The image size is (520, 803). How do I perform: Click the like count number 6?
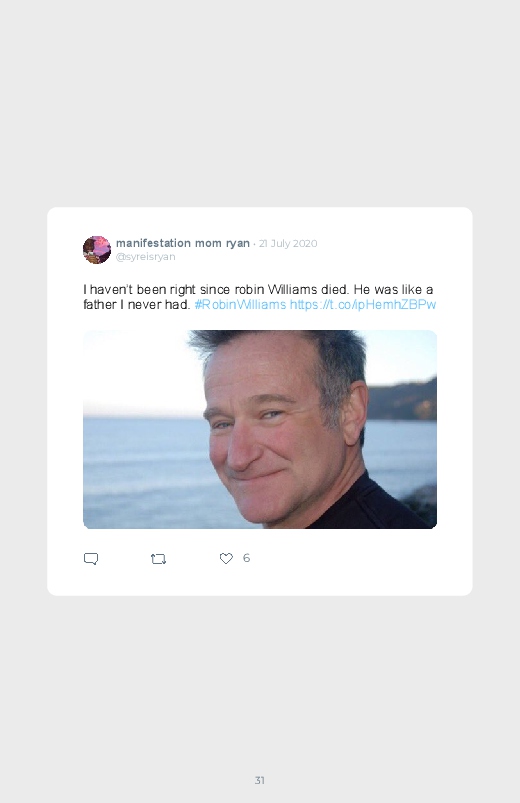[246, 558]
